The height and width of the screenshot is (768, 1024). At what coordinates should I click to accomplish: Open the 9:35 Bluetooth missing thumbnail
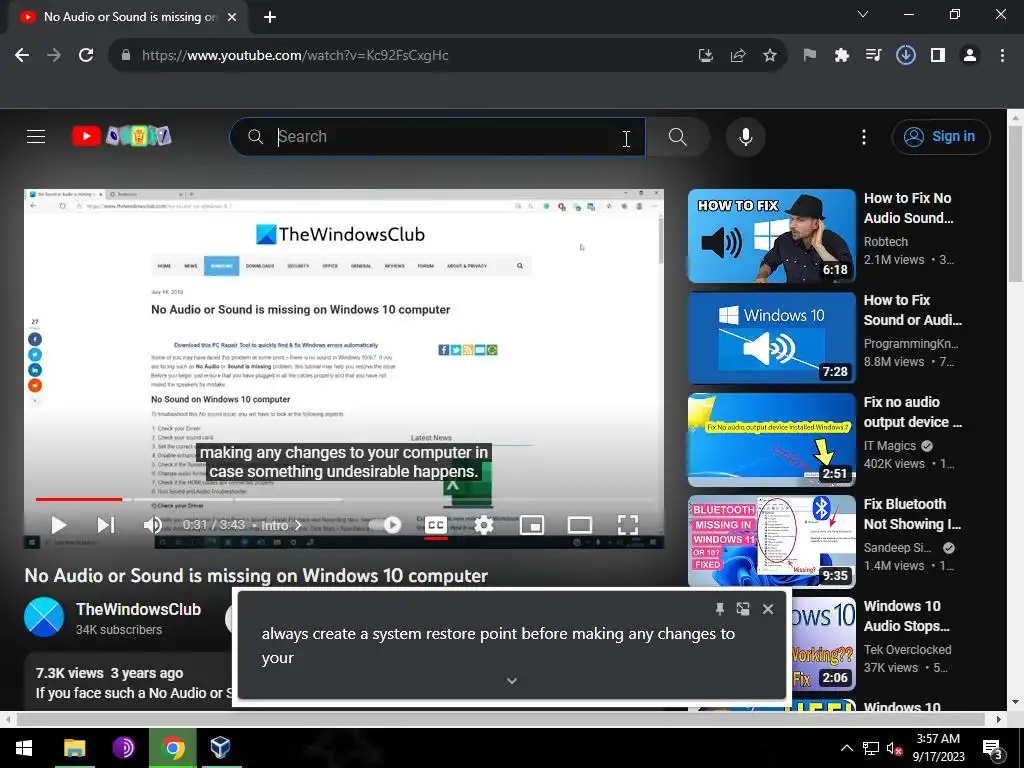click(x=771, y=541)
